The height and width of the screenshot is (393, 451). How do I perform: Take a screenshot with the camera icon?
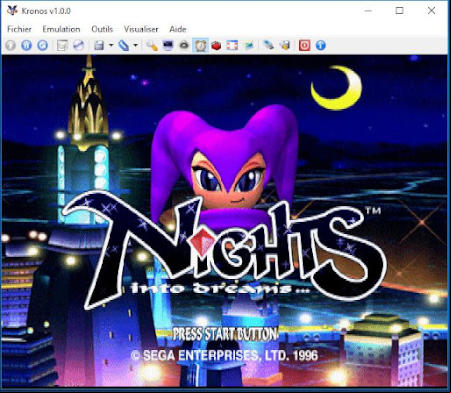(184, 45)
